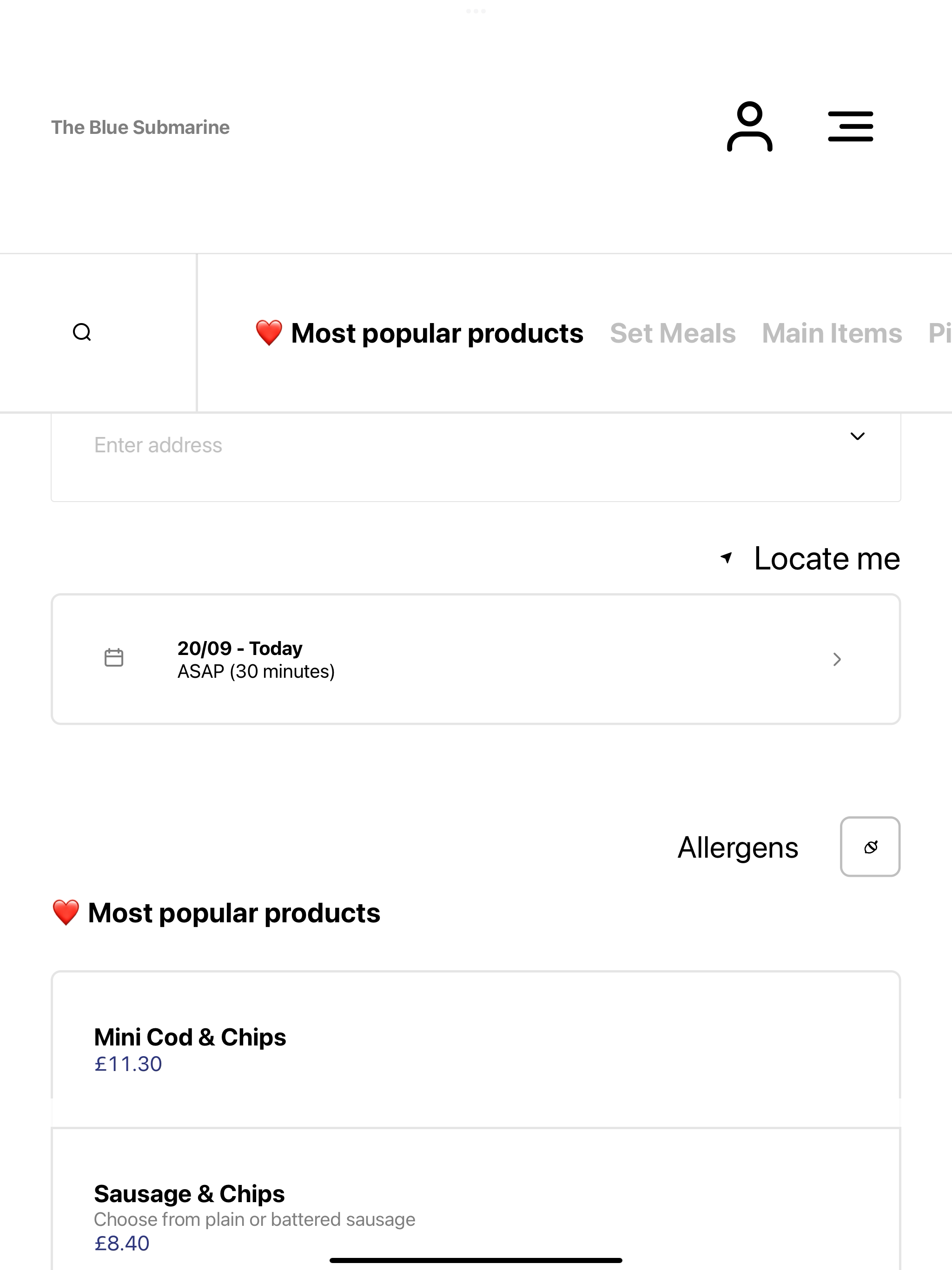The image size is (952, 1270).
Task: Toggle the Allergens filter button
Action: point(870,847)
